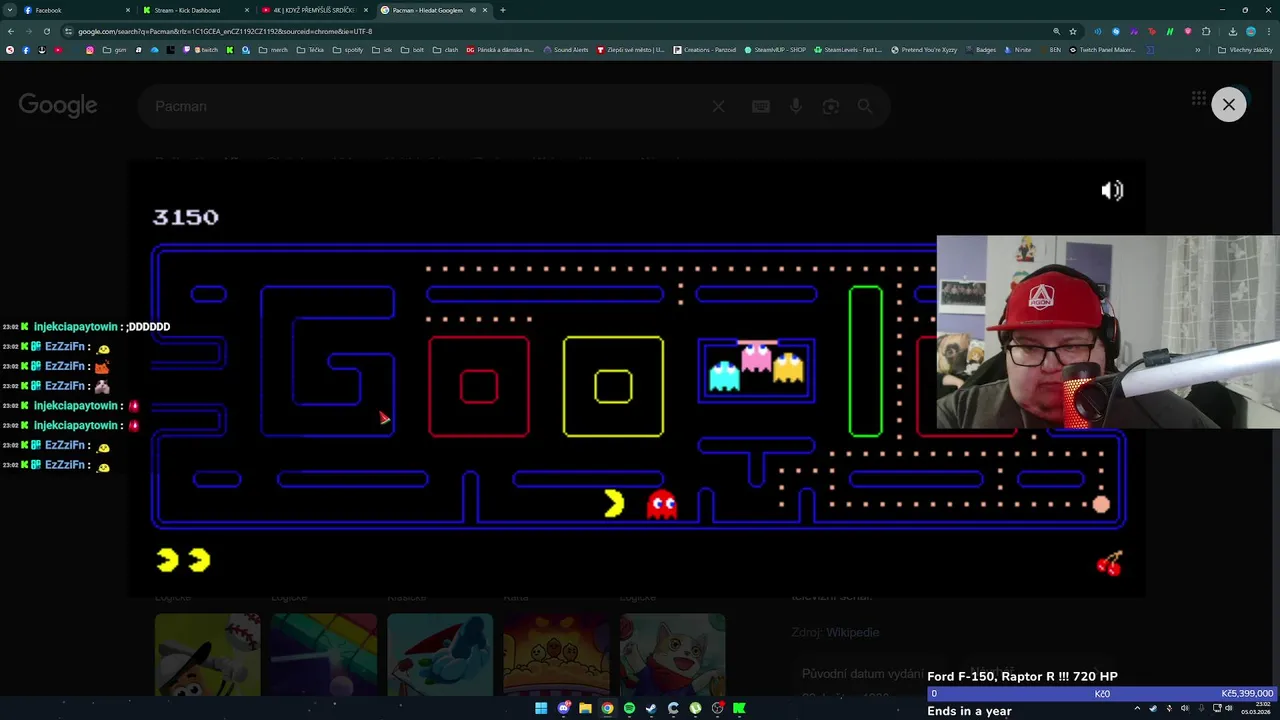This screenshot has height=720, width=1280.
Task: Open the Sound Alerts bookmark
Action: click(566, 49)
